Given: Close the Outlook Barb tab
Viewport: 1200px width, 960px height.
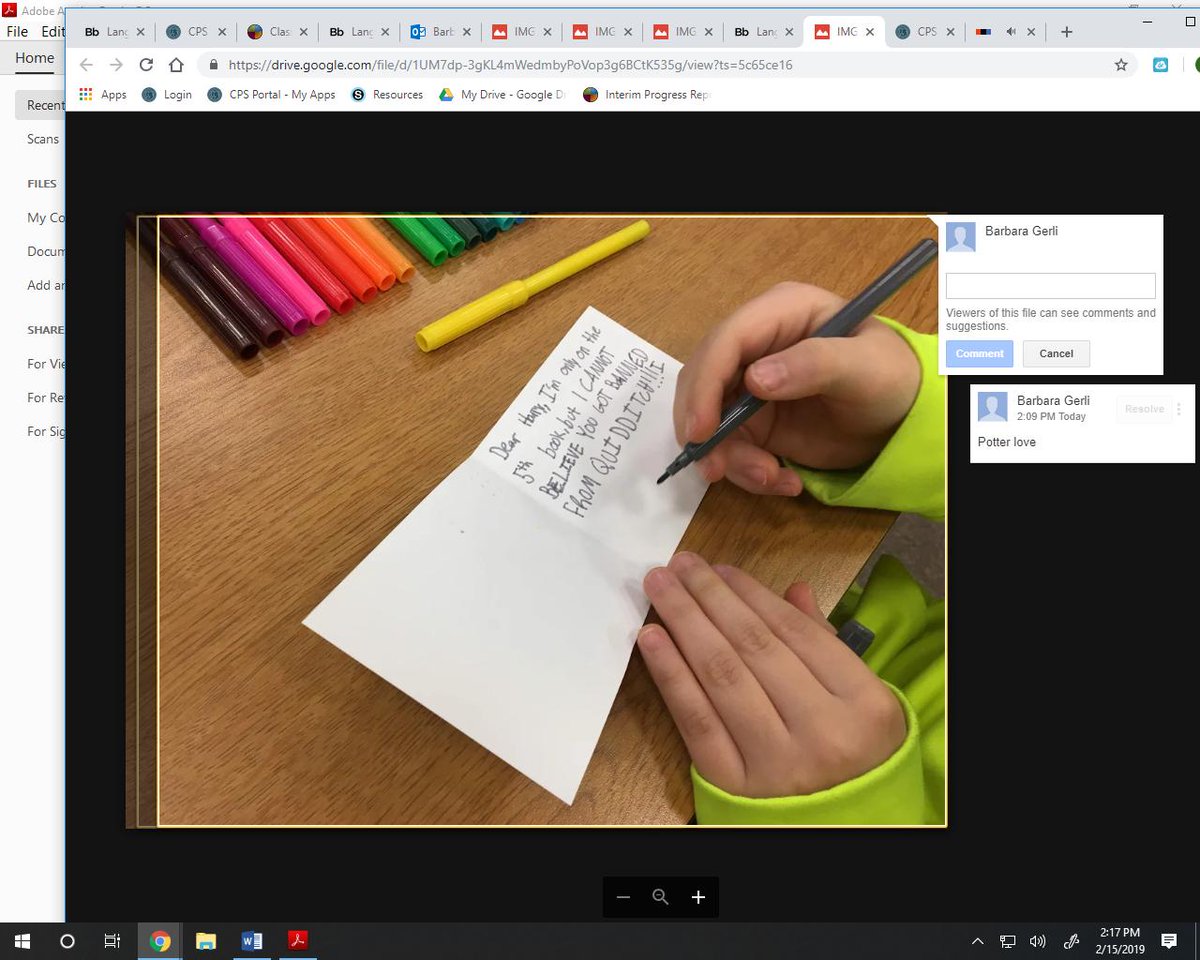Looking at the screenshot, I should pos(467,32).
